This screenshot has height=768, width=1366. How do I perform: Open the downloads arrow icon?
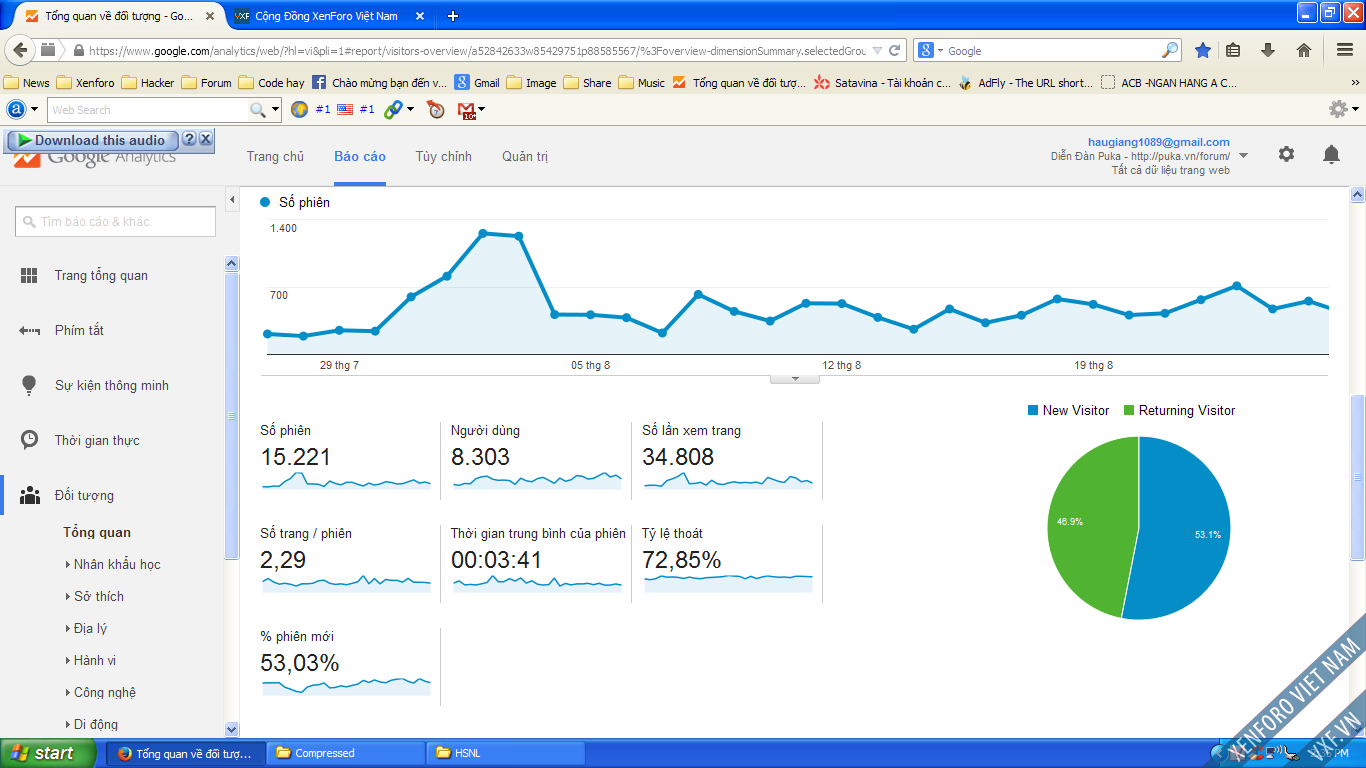tap(1268, 50)
